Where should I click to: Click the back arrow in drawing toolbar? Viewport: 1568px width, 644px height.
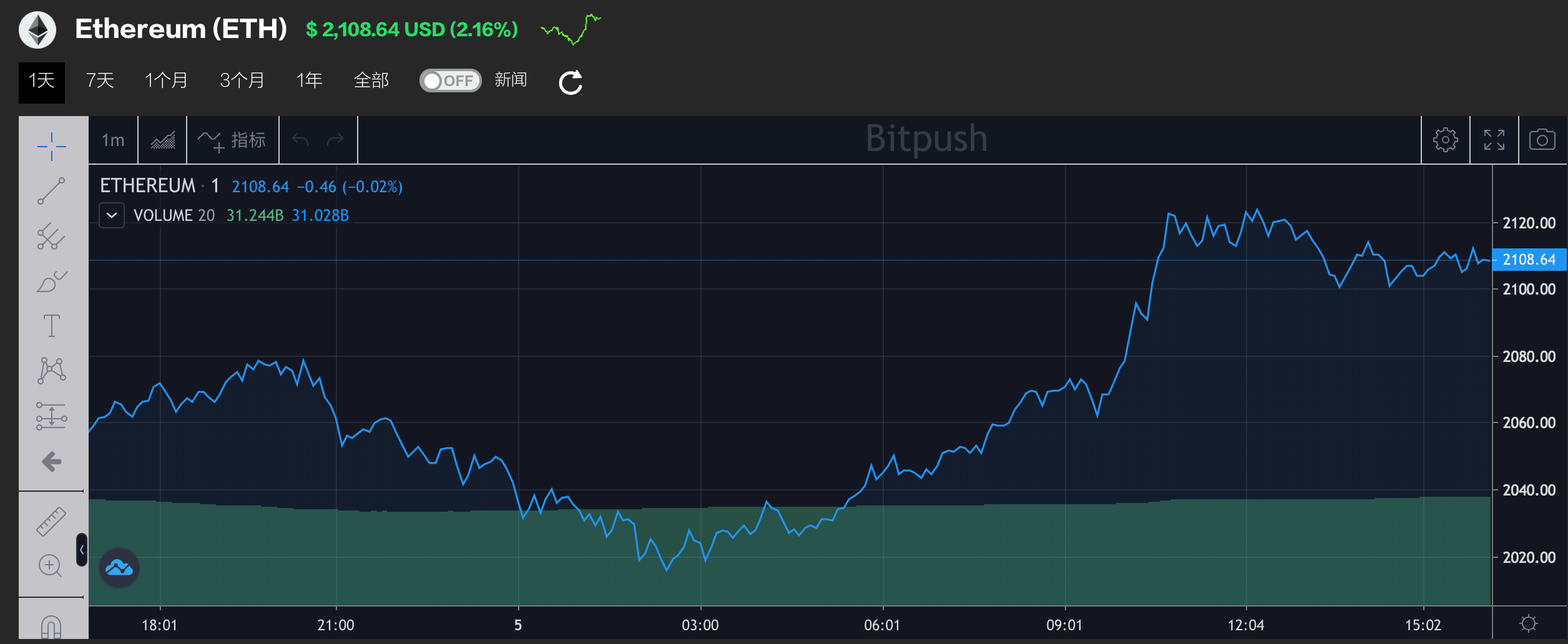coord(52,462)
